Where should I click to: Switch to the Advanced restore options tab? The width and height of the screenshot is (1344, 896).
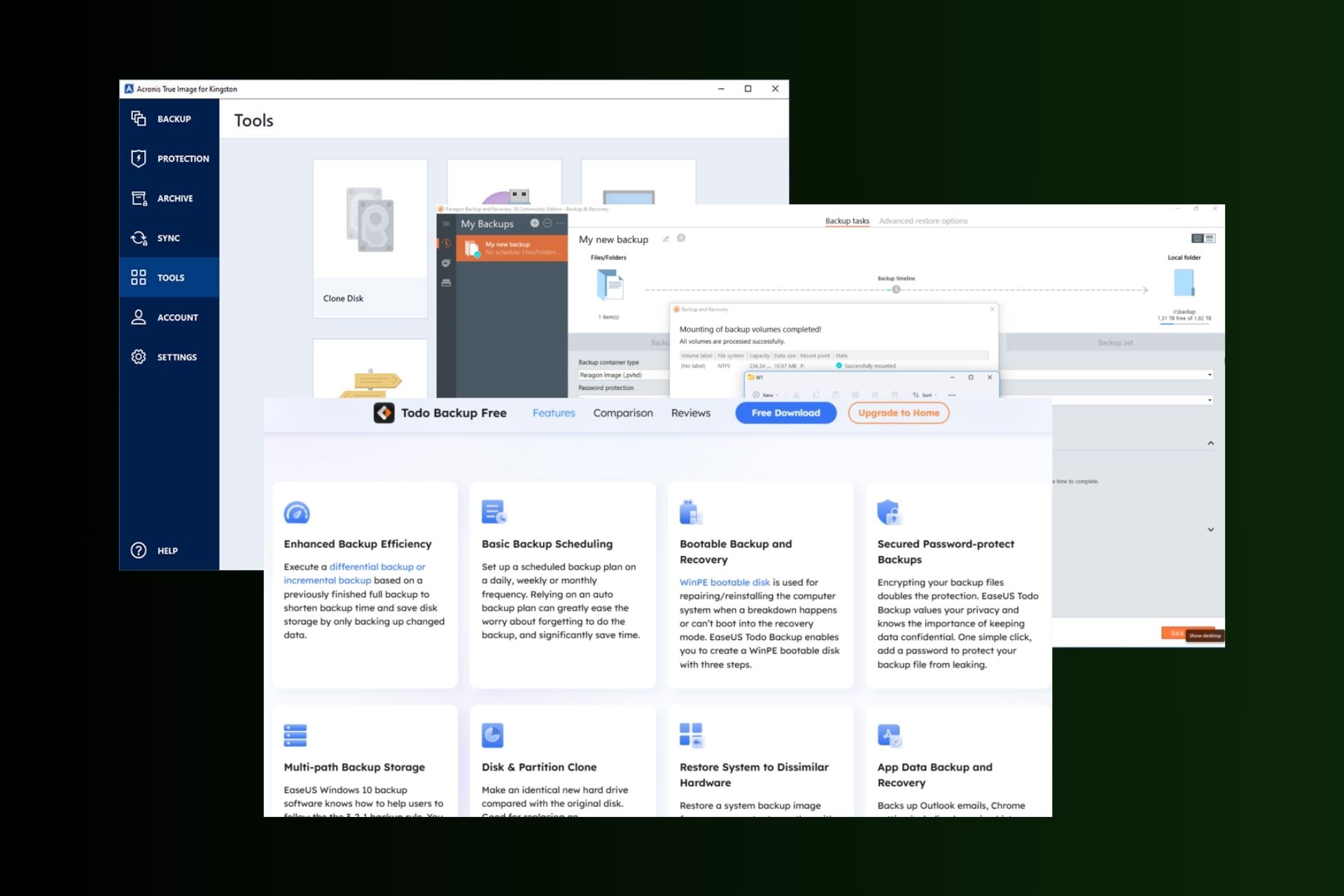coord(923,220)
